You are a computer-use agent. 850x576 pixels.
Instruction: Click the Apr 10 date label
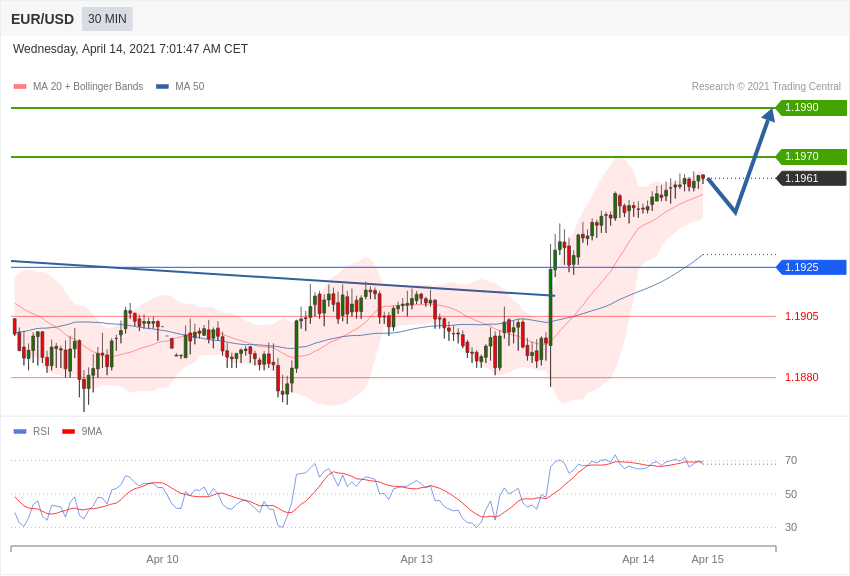click(162, 559)
